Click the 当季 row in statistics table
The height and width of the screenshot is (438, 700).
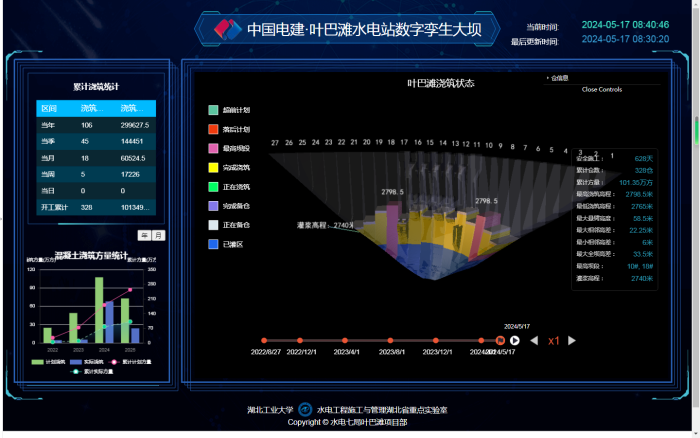(96, 141)
